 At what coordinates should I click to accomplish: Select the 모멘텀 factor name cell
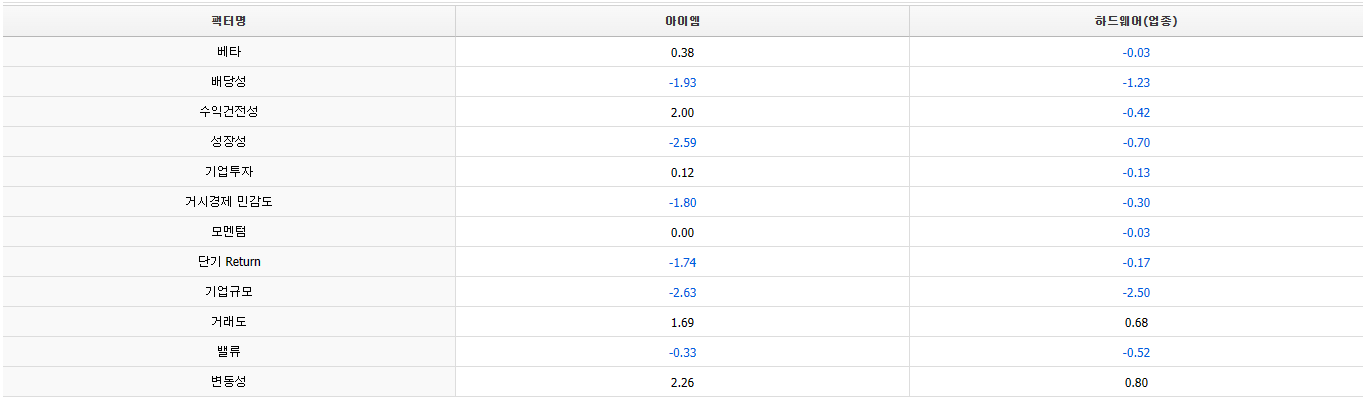click(x=229, y=232)
